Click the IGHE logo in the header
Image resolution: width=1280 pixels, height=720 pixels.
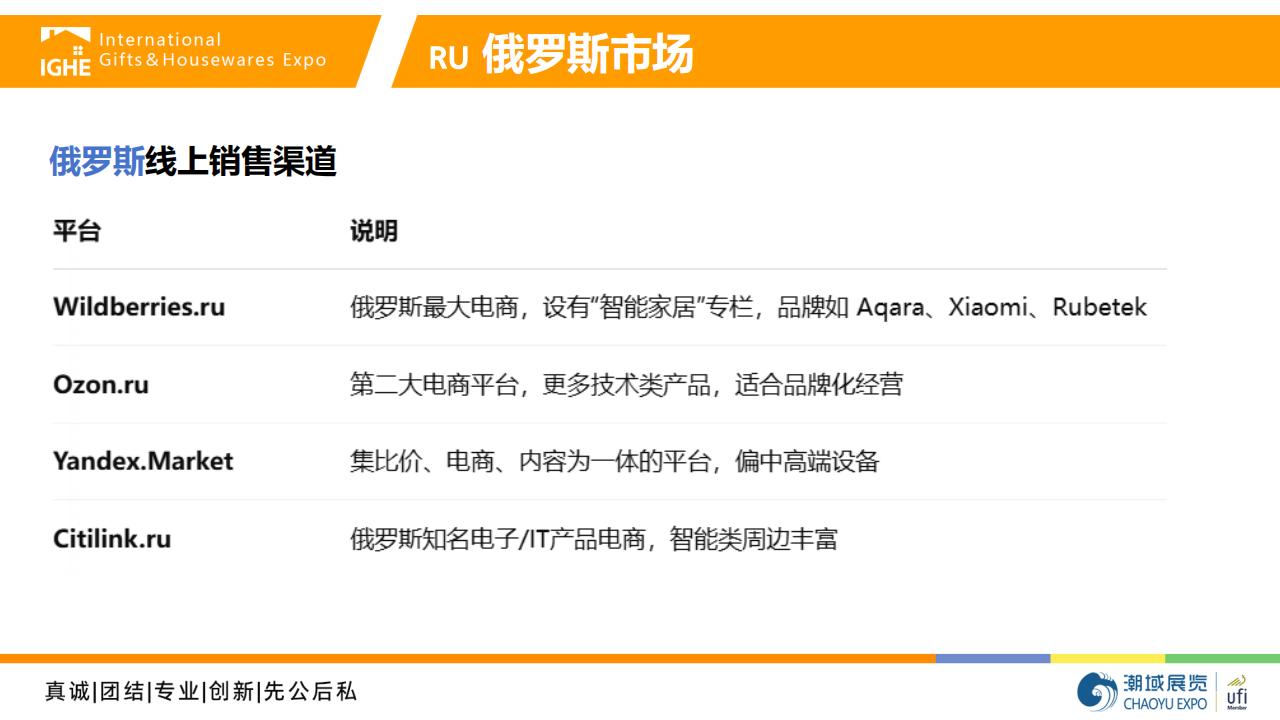pos(66,51)
